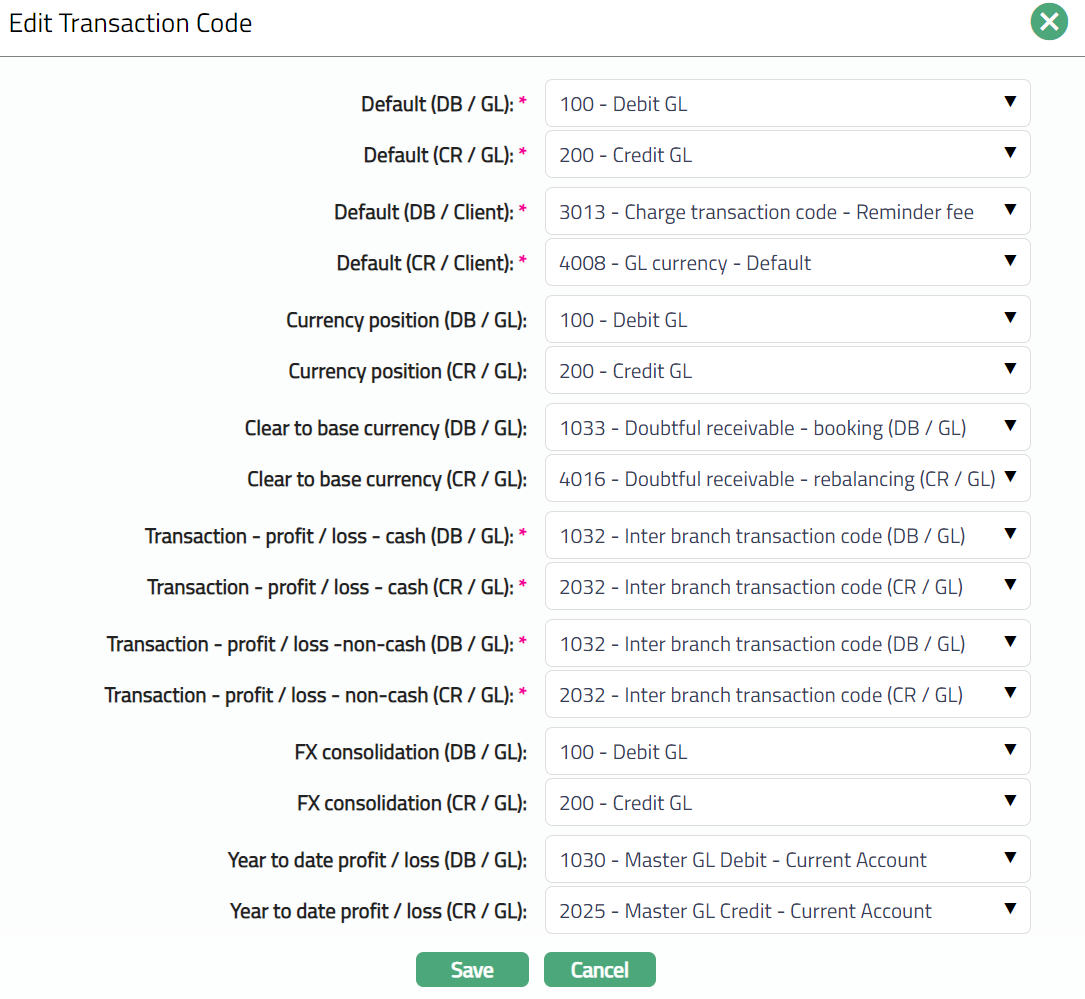Open Year to date profit / loss (DB / GL) dropdown
This screenshot has height=999, width=1085.
pyautogui.click(x=787, y=860)
